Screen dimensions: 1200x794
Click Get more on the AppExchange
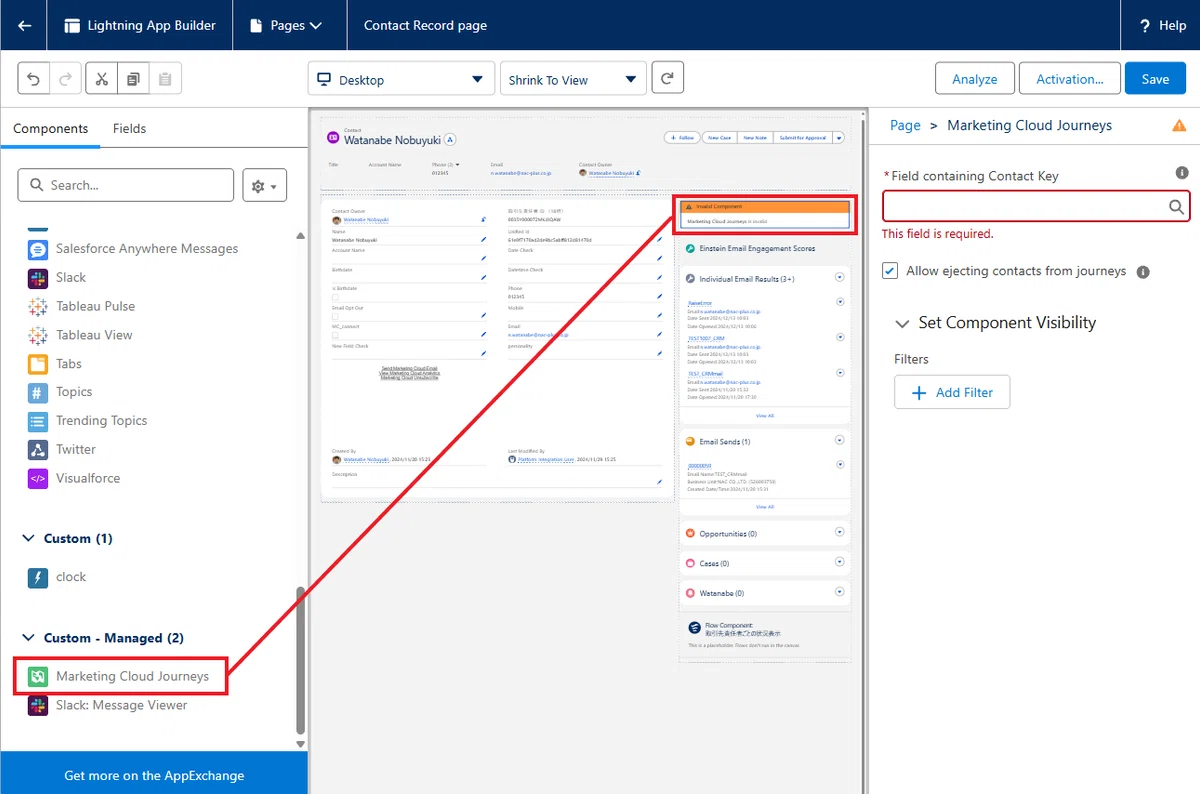tap(154, 775)
